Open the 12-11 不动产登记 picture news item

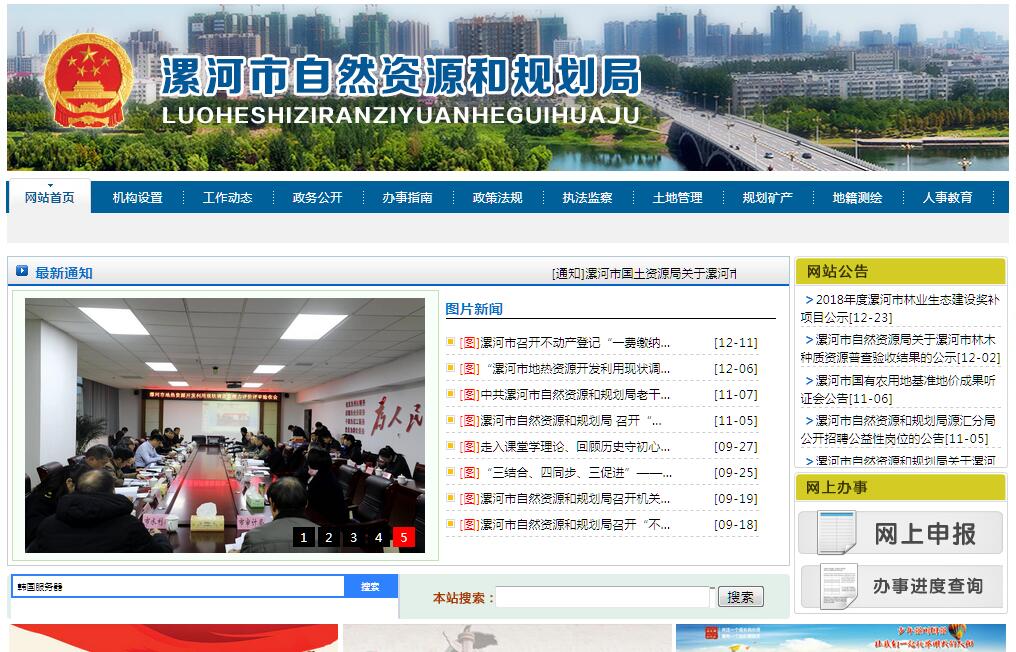[575, 343]
